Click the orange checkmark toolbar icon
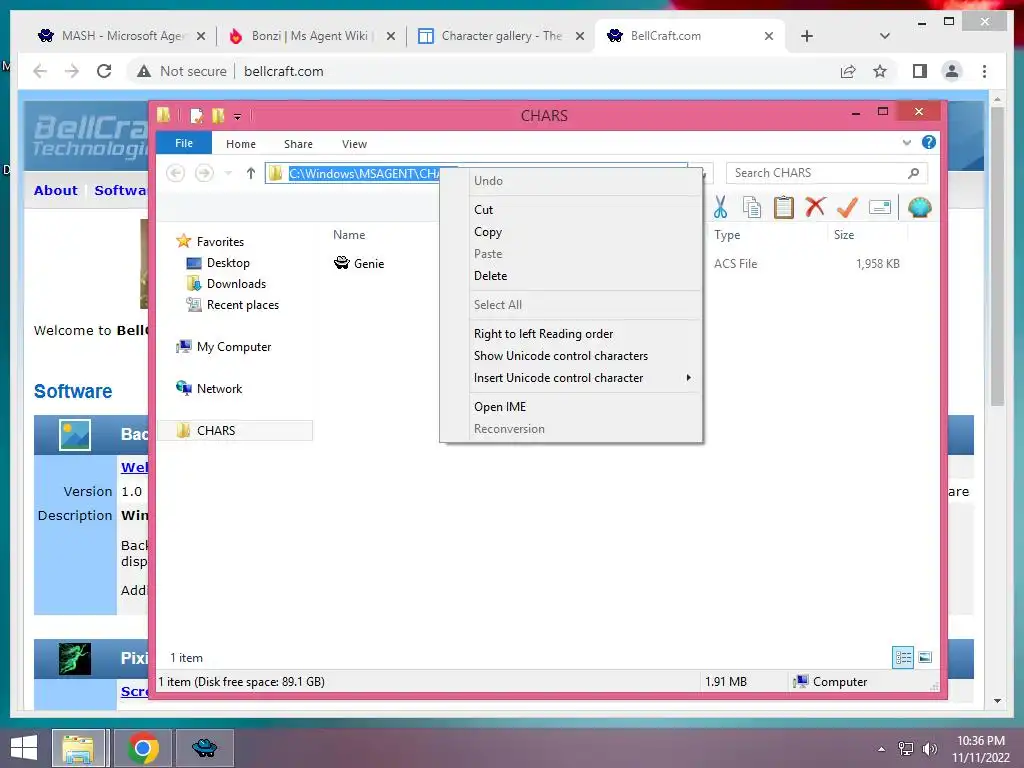 tap(847, 207)
